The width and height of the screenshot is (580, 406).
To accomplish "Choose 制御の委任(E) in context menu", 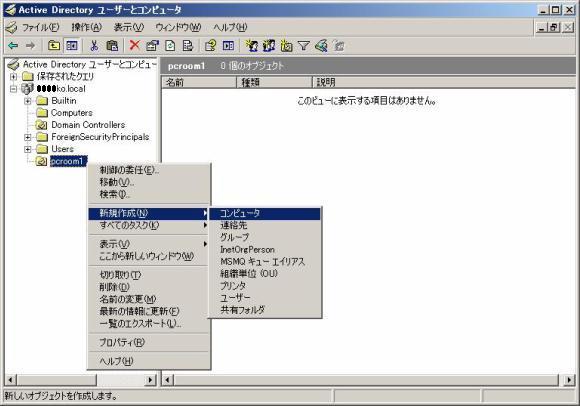I will coord(149,170).
